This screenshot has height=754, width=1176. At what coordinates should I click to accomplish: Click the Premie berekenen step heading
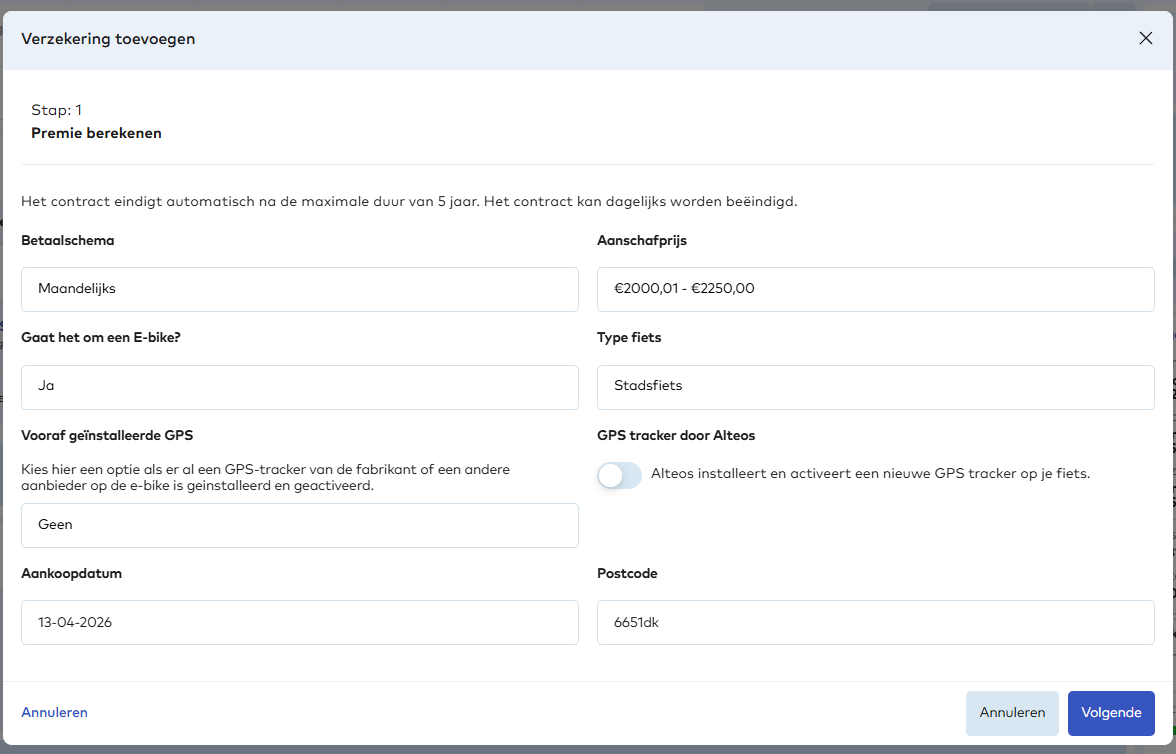click(96, 133)
